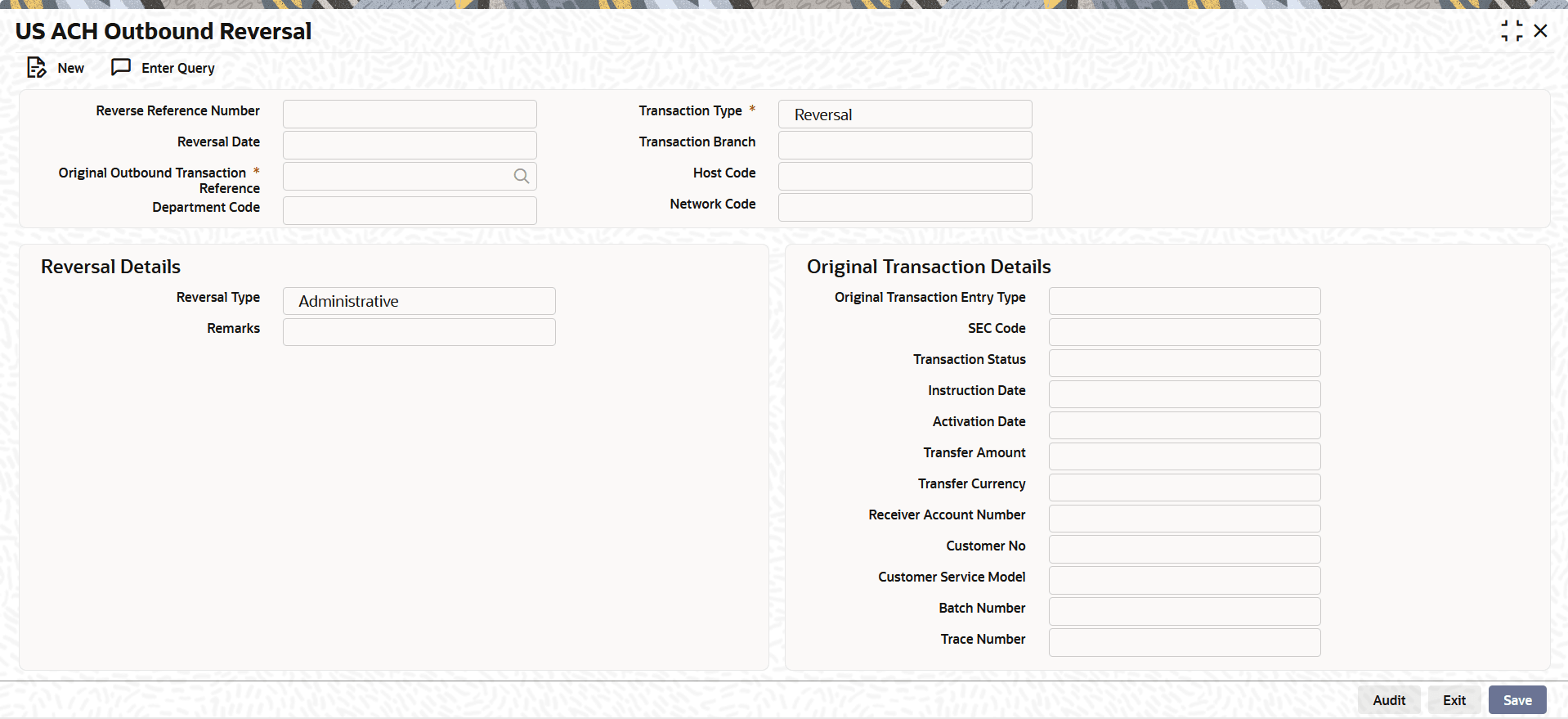Click the 'Customer Service Model' label
This screenshot has height=719, width=1568.
952,577
